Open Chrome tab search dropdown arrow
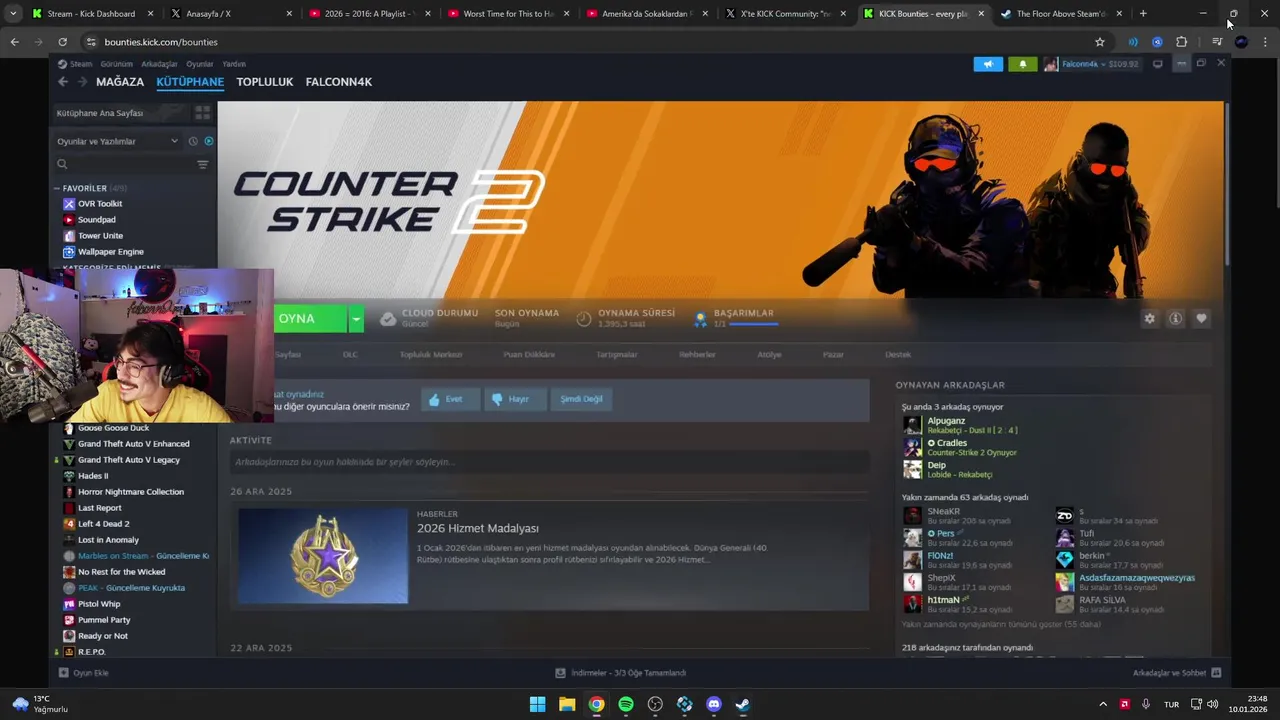 pyautogui.click(x=13, y=14)
